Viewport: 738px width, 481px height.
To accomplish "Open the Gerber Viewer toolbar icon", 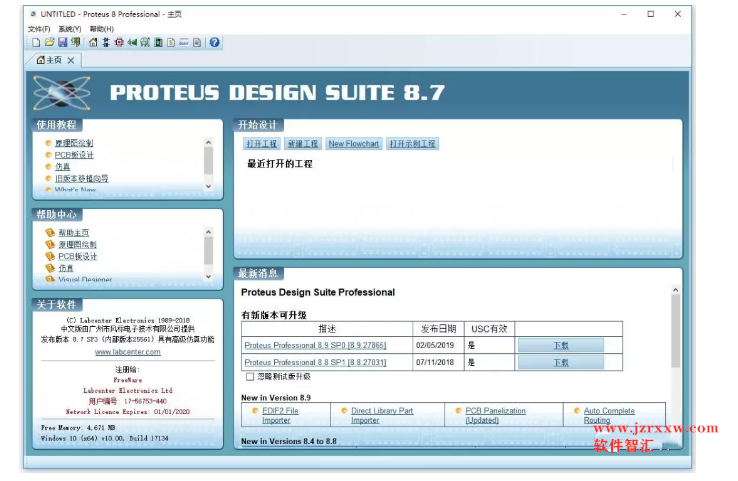I will pos(145,42).
